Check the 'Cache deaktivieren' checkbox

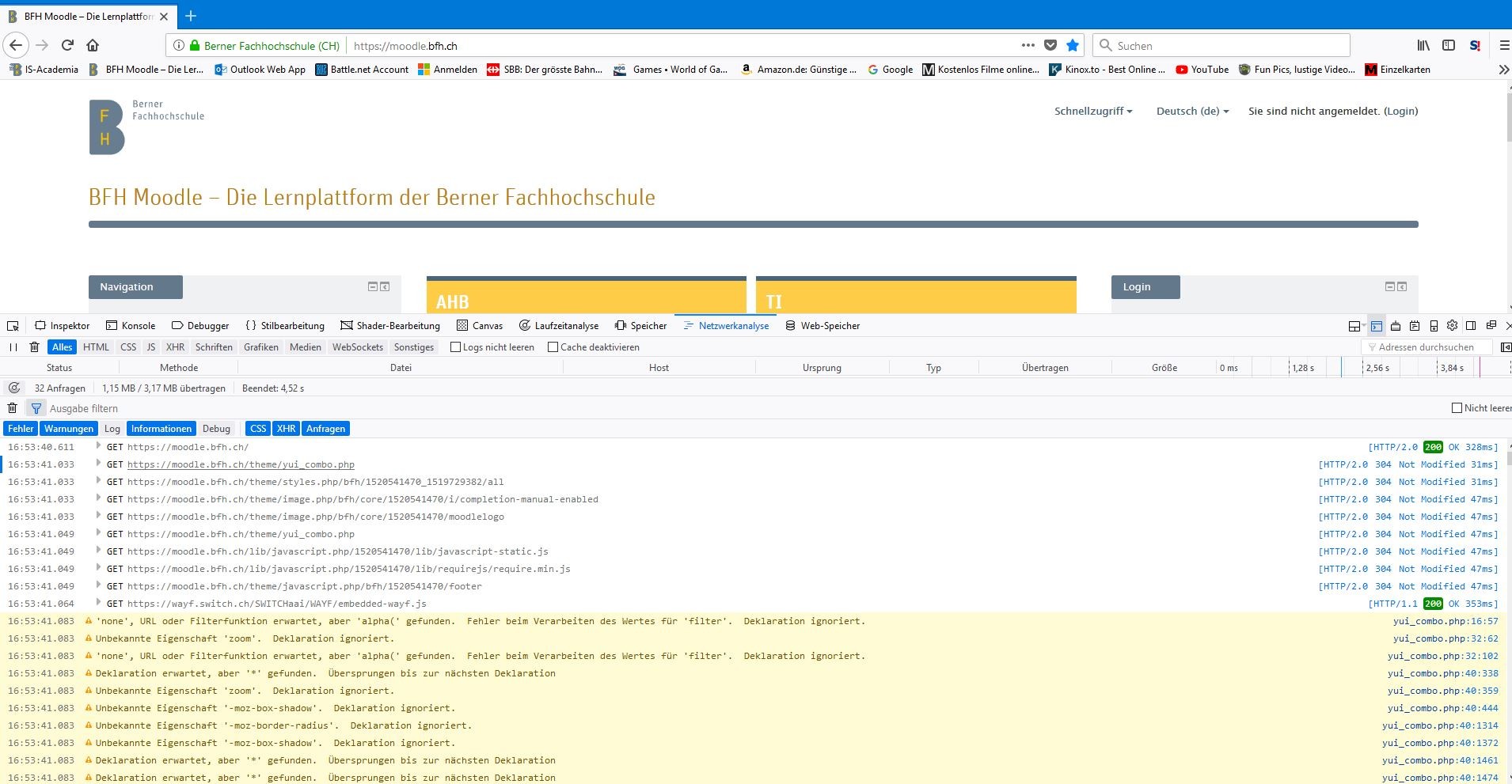553,347
